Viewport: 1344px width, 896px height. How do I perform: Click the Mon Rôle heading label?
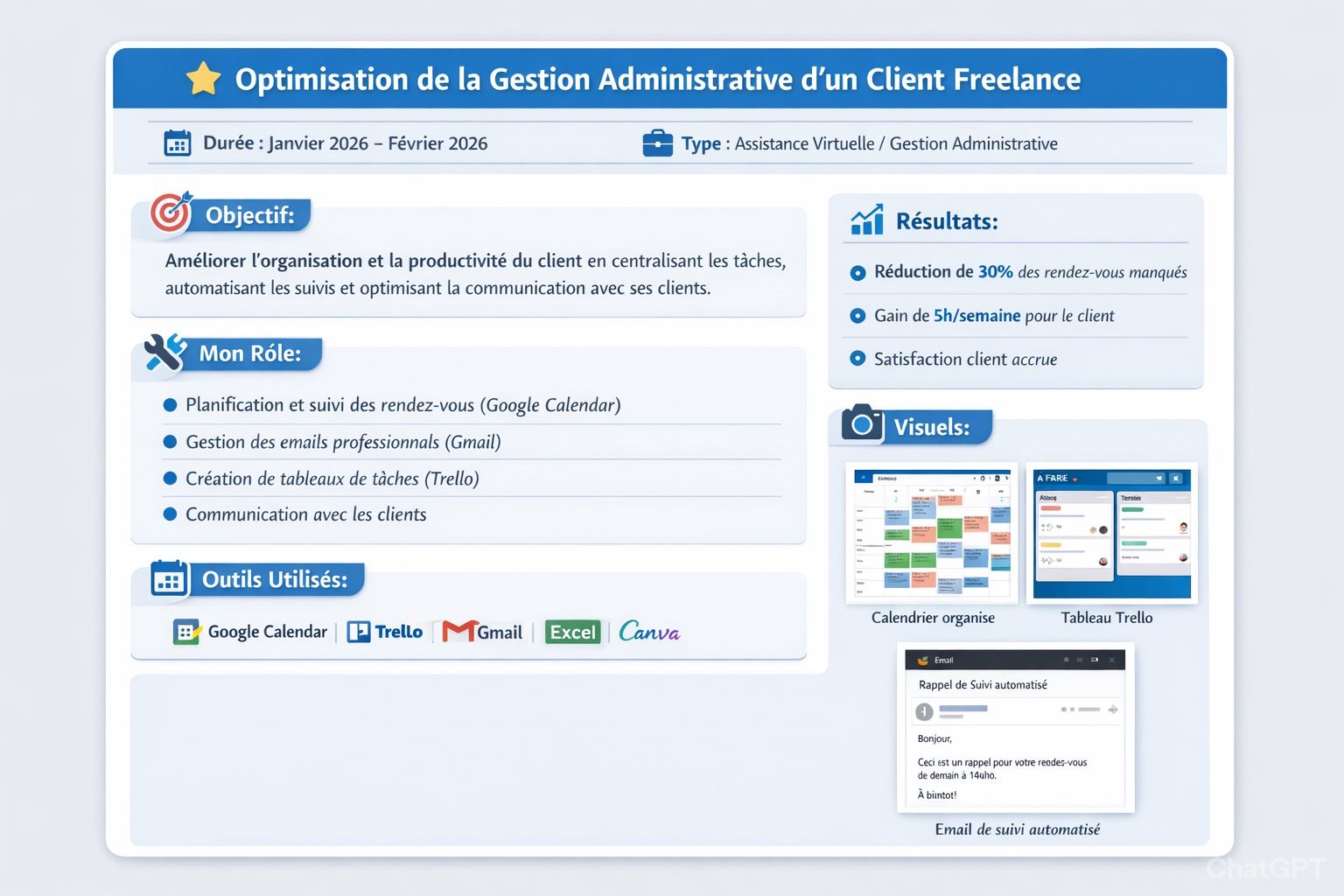(x=250, y=353)
